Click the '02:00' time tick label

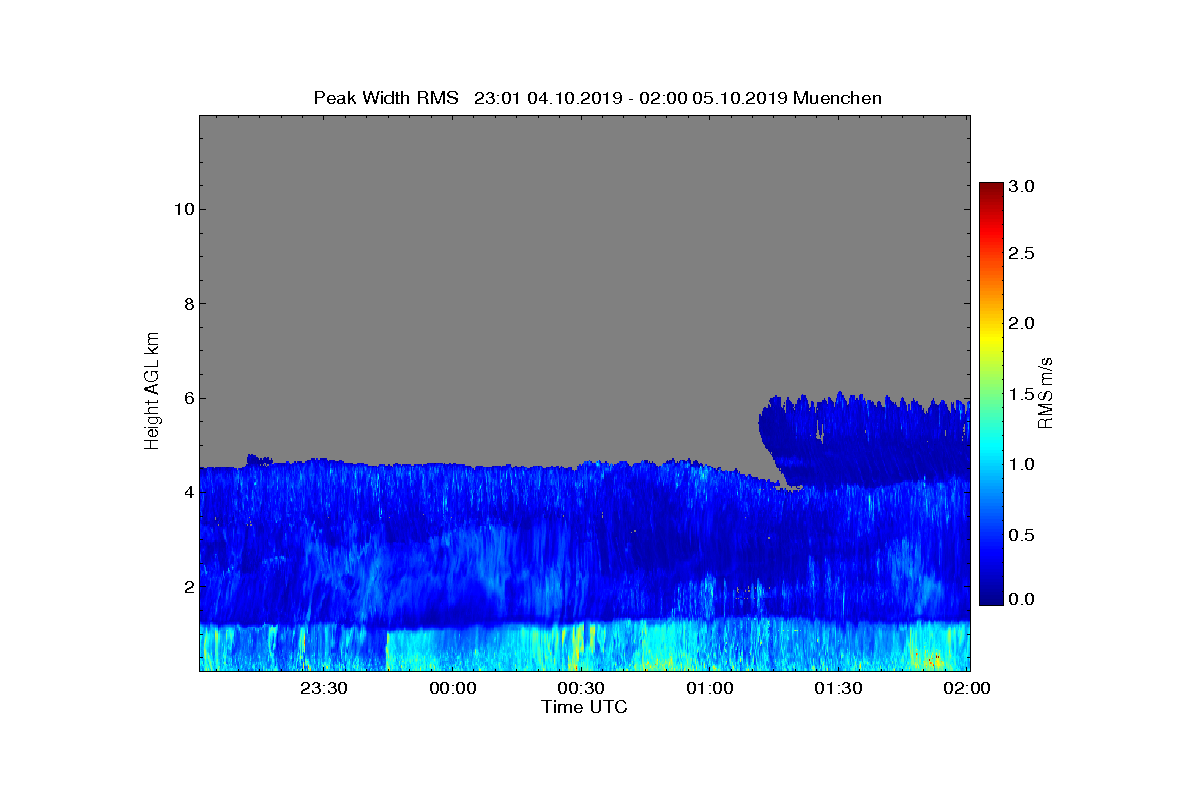967,688
